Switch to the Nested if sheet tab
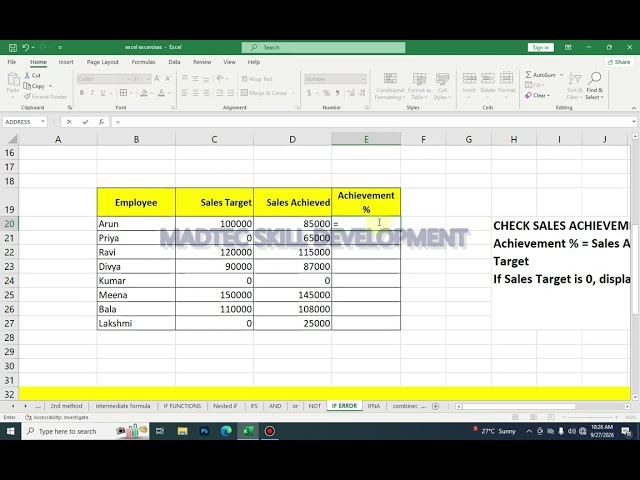This screenshot has height=480, width=640. click(225, 406)
